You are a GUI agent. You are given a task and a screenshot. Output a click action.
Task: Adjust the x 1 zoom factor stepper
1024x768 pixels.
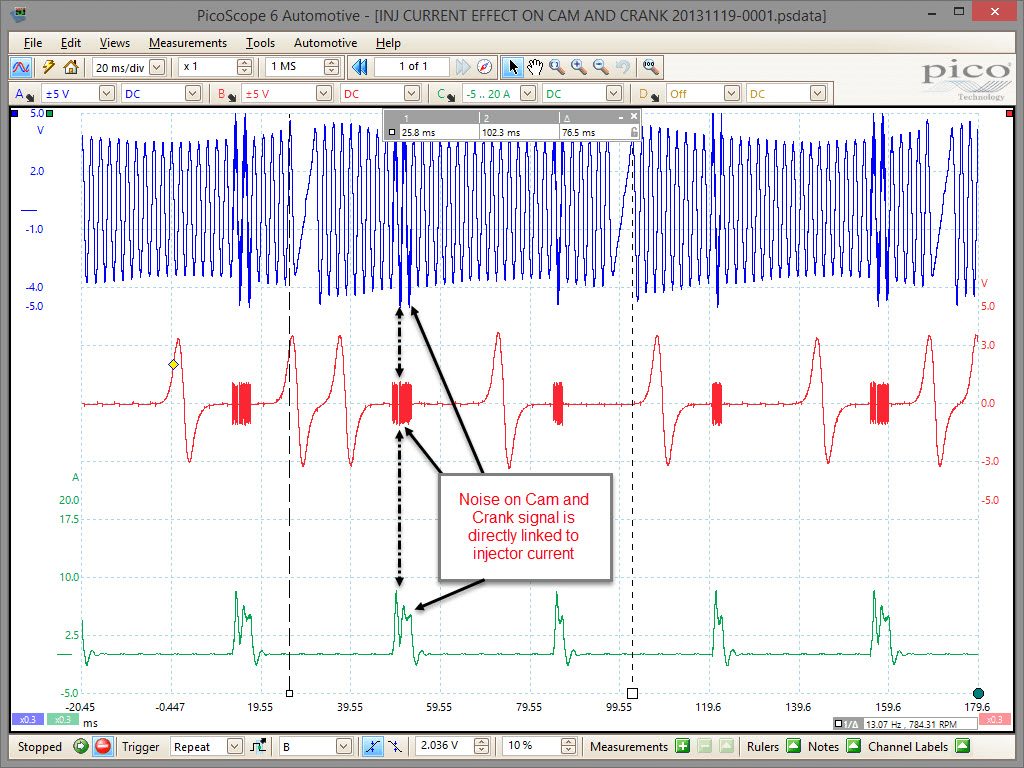[x=244, y=67]
